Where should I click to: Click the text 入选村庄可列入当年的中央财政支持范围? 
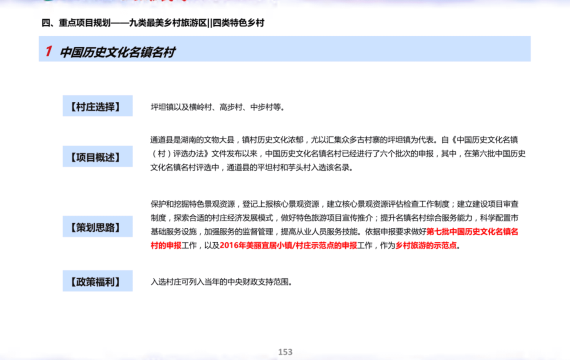(221, 282)
